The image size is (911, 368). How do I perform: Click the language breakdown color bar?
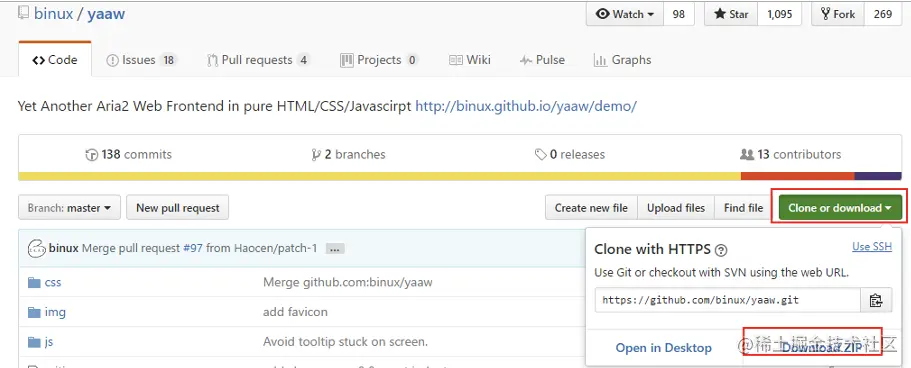[x=460, y=176]
